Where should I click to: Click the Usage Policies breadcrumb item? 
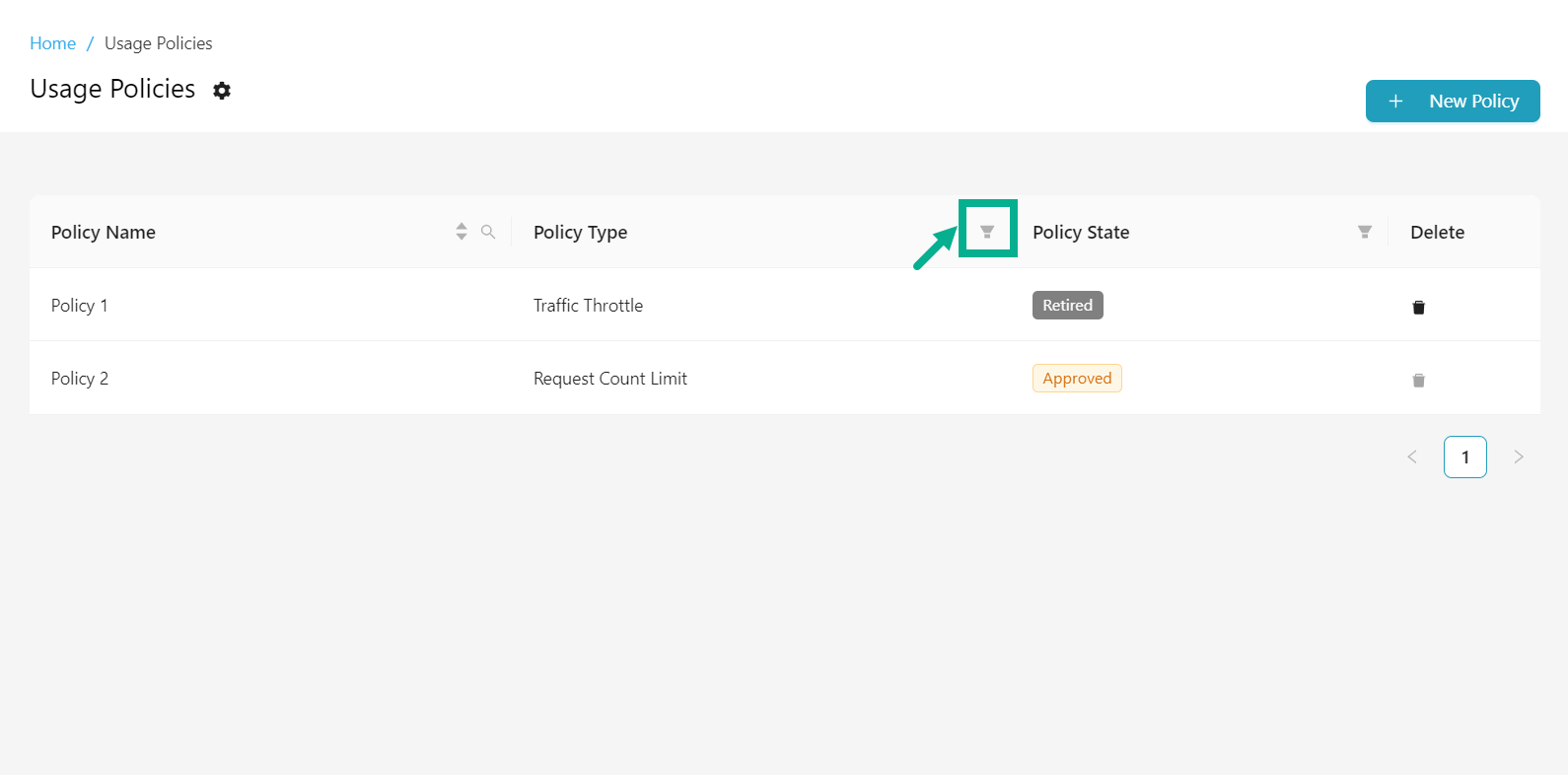(x=159, y=43)
